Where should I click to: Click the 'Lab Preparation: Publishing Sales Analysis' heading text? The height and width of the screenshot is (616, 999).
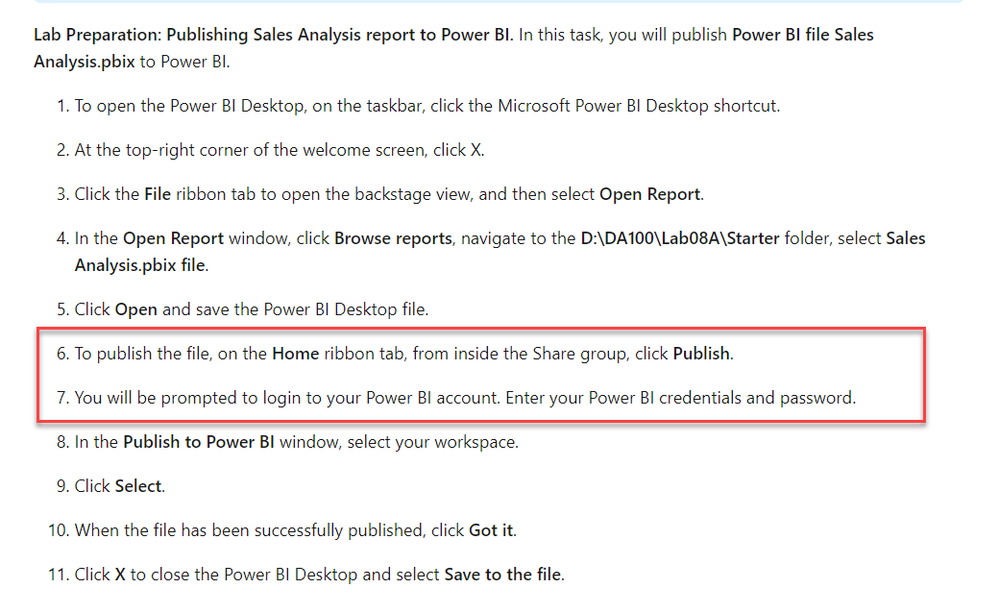pos(273,34)
